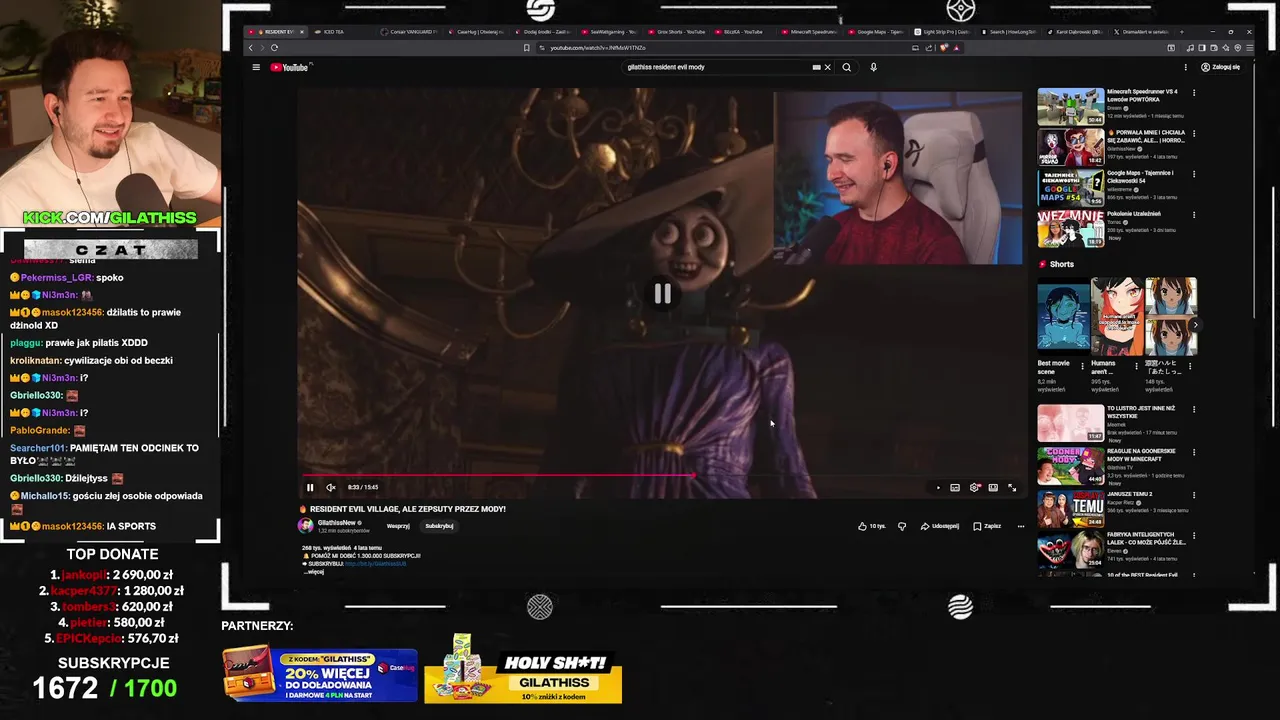Viewport: 1280px width, 720px height.
Task: Open a new browser tab with plus
Action: pos(1182,32)
